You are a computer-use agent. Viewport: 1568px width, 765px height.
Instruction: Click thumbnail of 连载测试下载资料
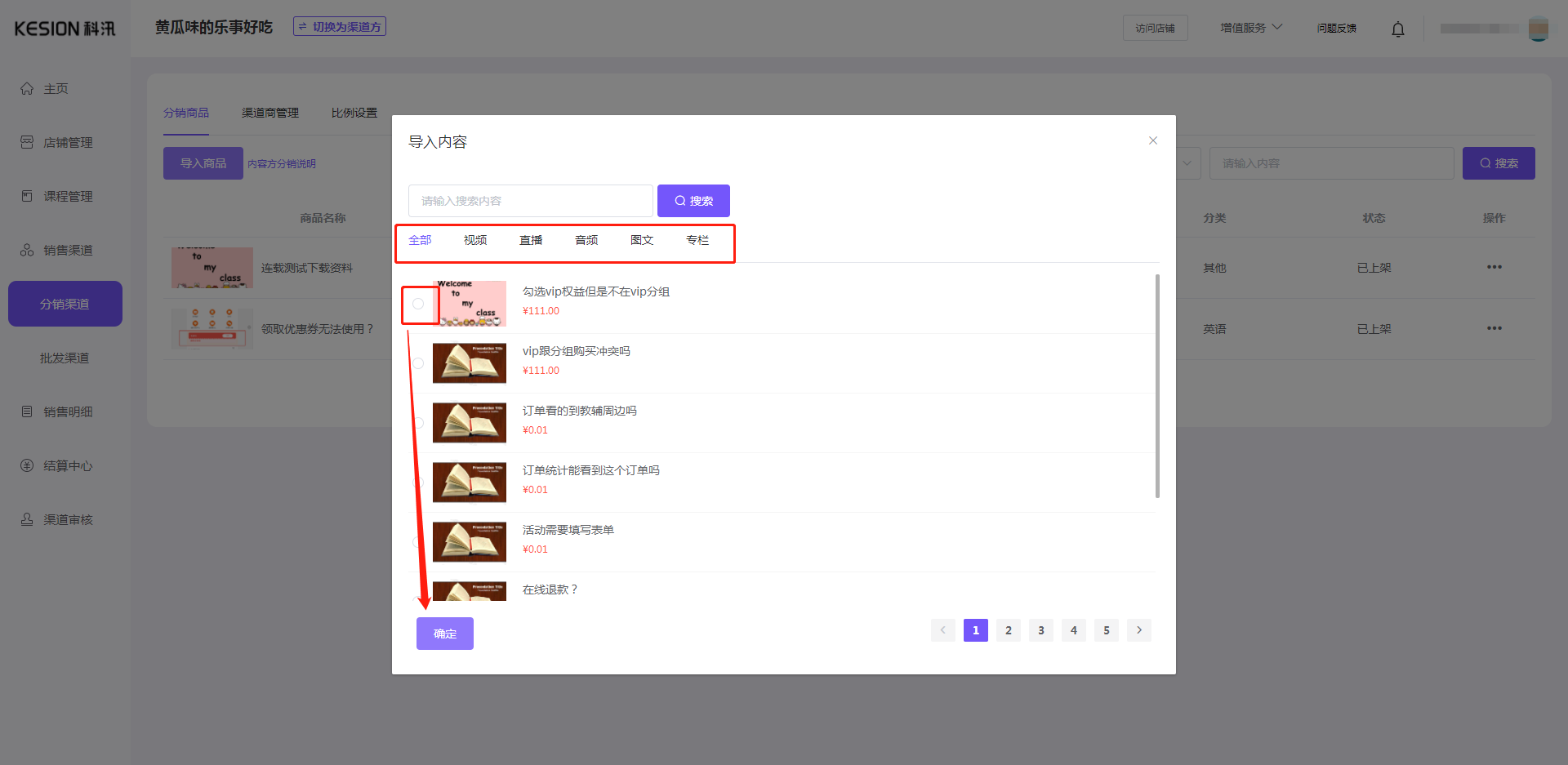(212, 268)
